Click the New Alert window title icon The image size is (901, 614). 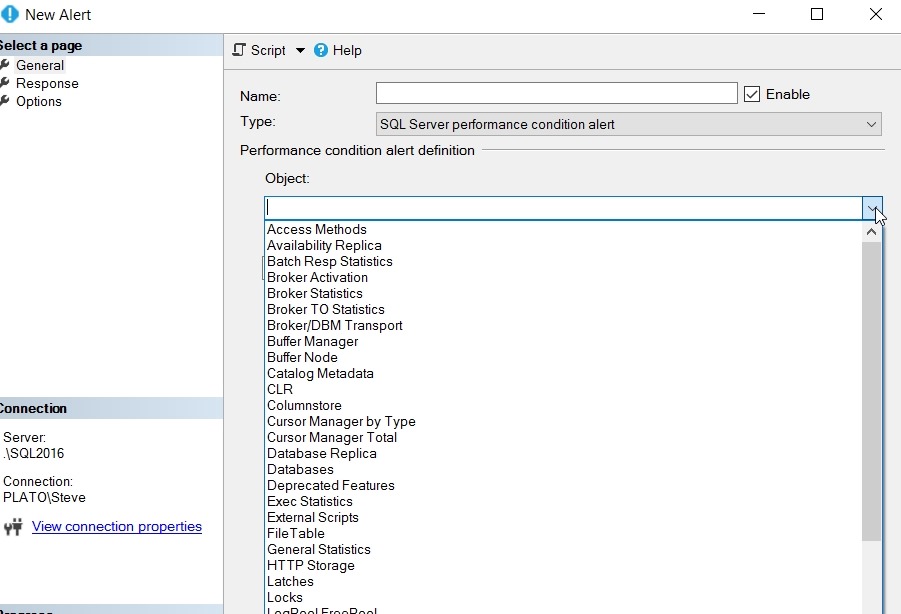tap(10, 15)
